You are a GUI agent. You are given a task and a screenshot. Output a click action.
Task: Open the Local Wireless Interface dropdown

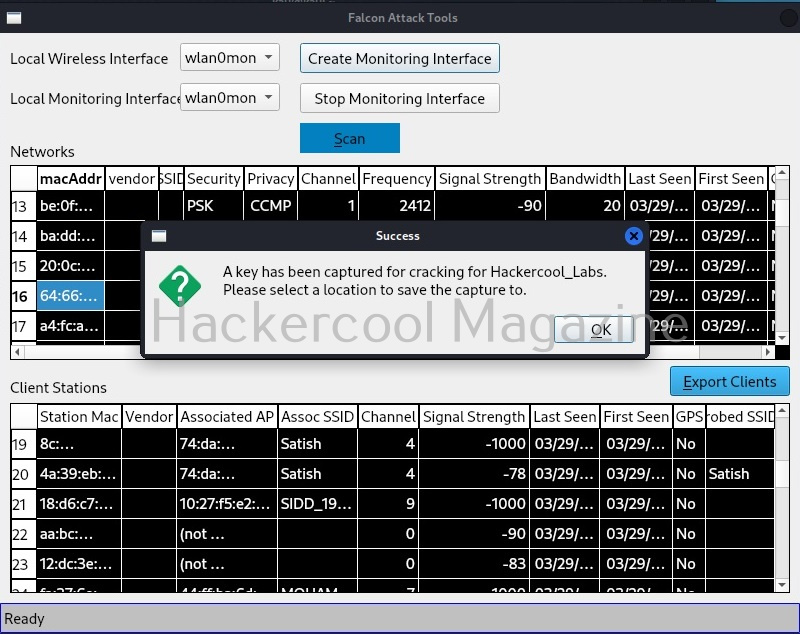(230, 58)
